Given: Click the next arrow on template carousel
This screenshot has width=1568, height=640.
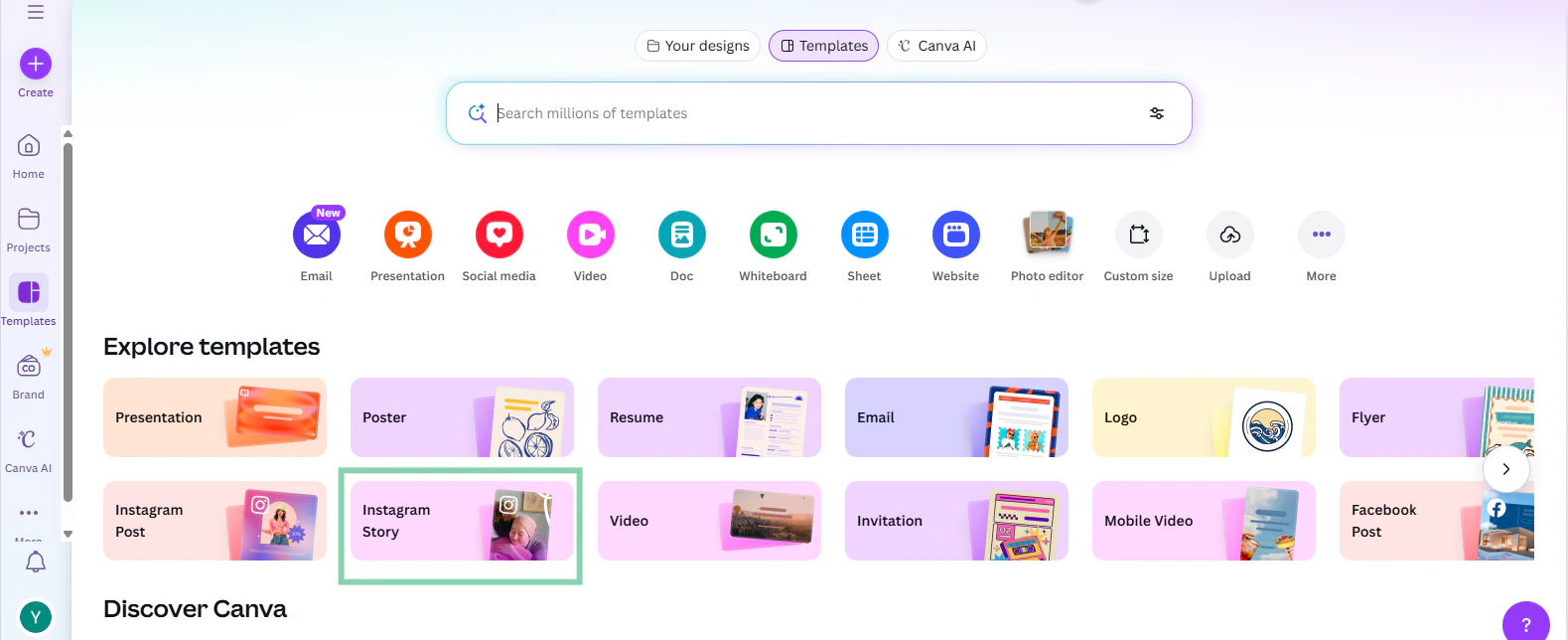Looking at the screenshot, I should (x=1506, y=469).
